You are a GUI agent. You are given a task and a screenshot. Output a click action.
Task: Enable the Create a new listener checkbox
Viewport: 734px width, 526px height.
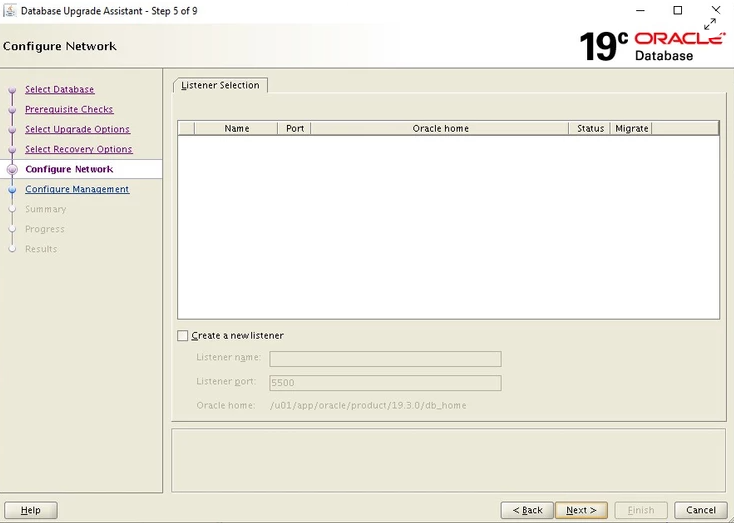click(183, 336)
